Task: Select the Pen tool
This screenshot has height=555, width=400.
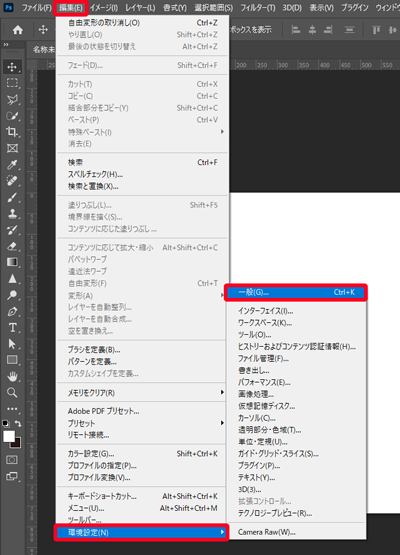Action: coord(12,311)
